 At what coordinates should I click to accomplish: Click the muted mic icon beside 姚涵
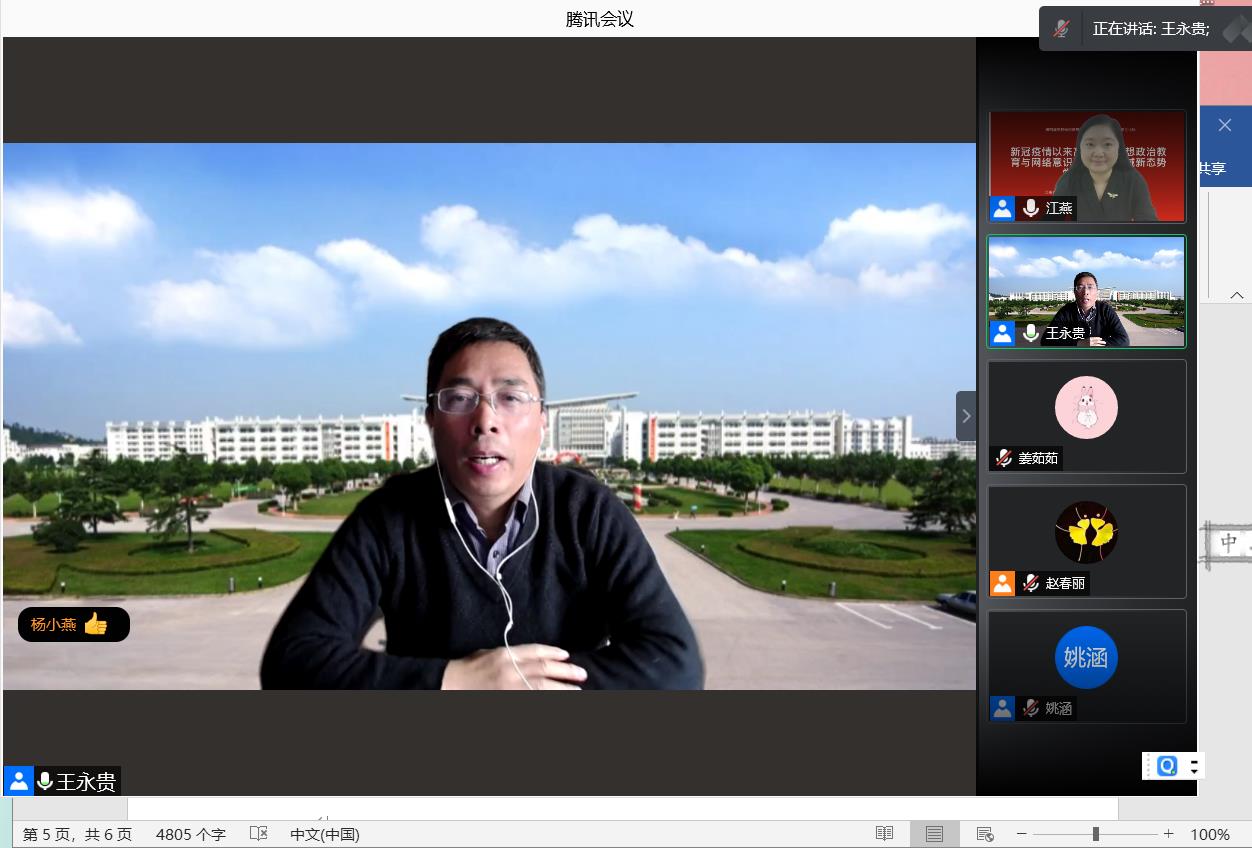pyautogui.click(x=1031, y=708)
